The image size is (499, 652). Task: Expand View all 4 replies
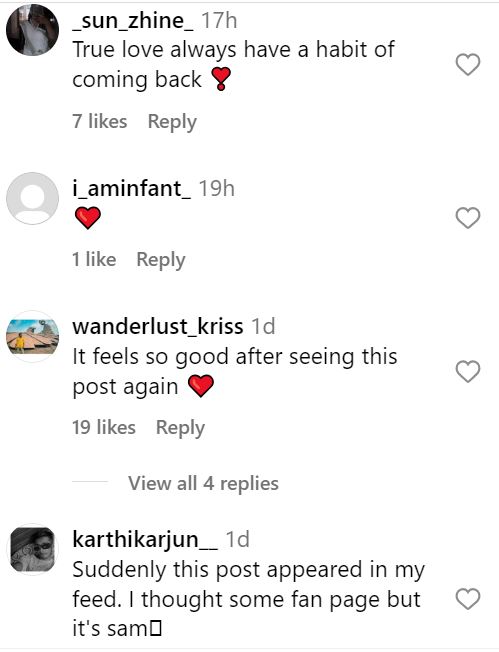(203, 483)
